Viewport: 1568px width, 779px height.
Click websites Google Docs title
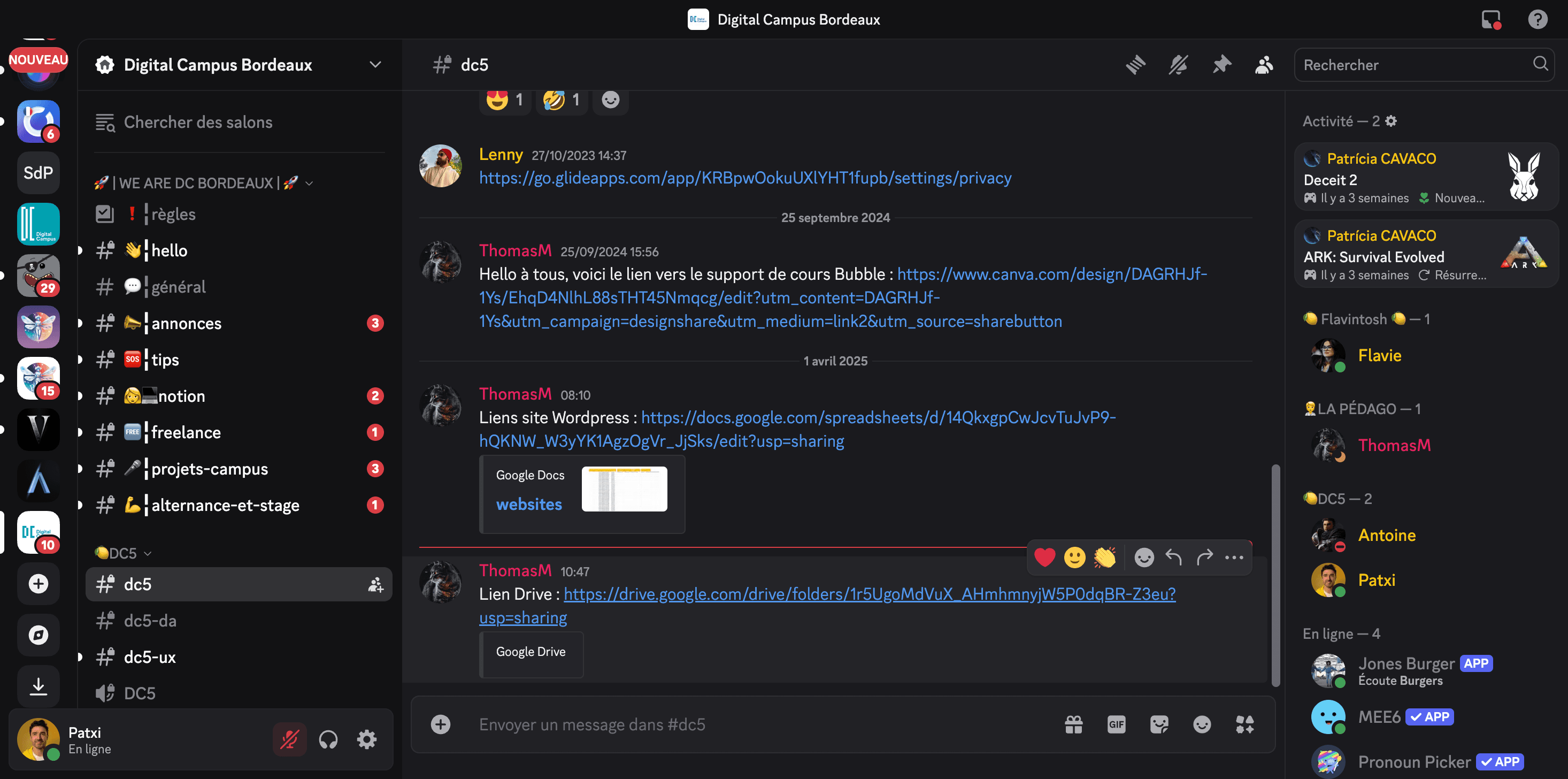coord(529,503)
